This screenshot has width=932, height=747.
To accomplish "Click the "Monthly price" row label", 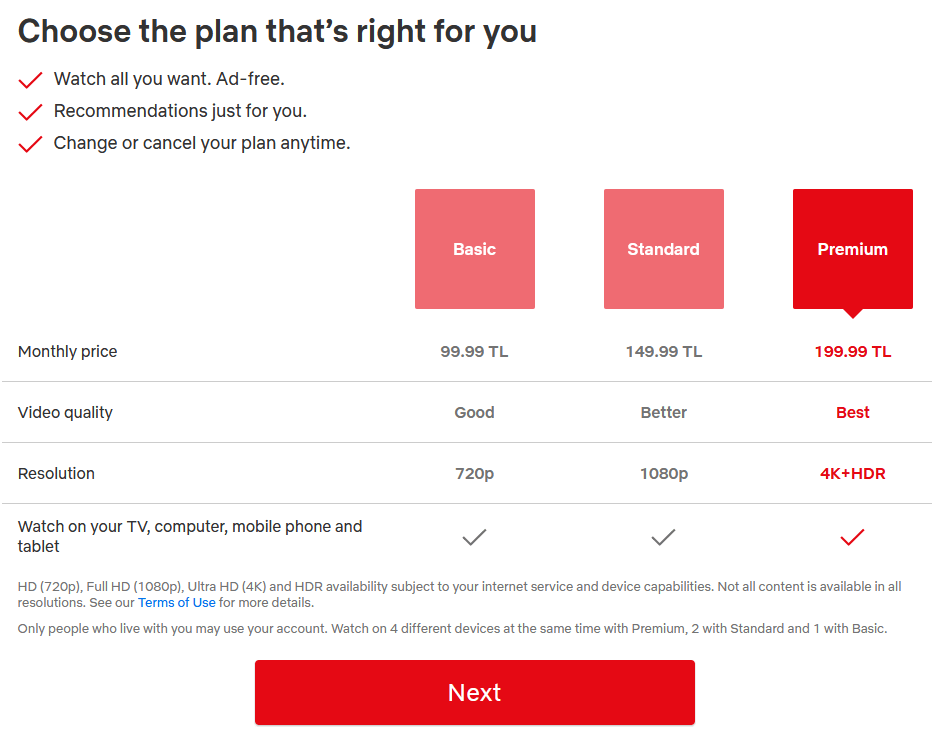I will coord(67,351).
